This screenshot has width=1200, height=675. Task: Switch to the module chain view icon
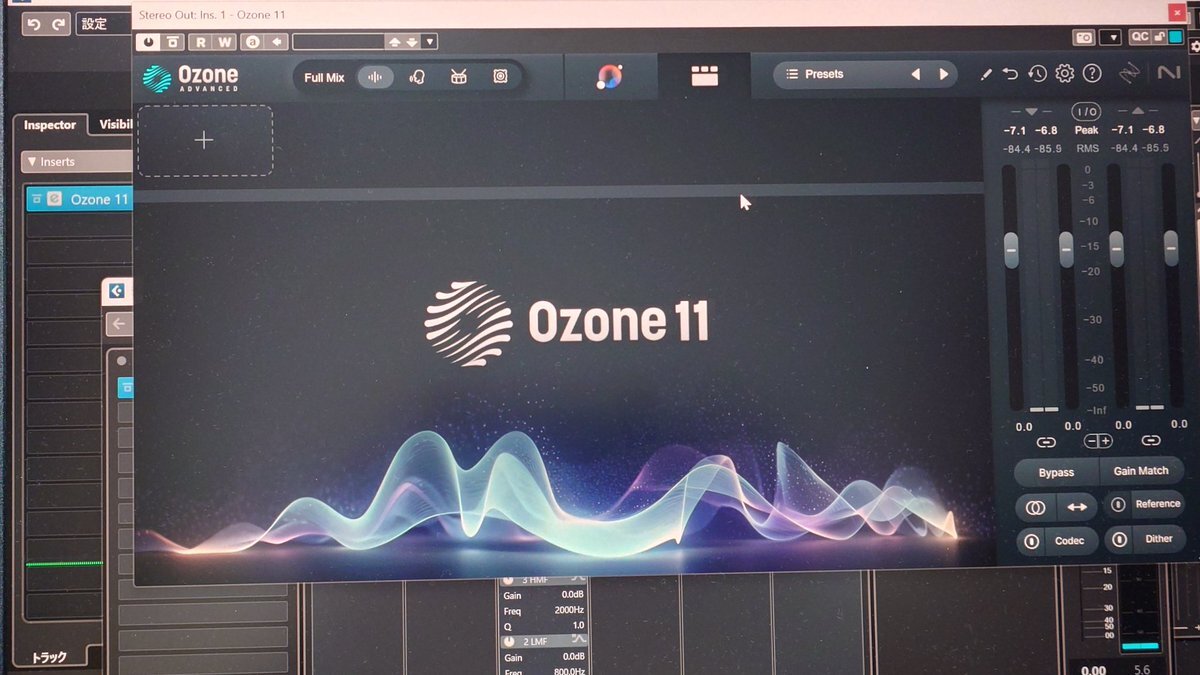click(x=705, y=76)
